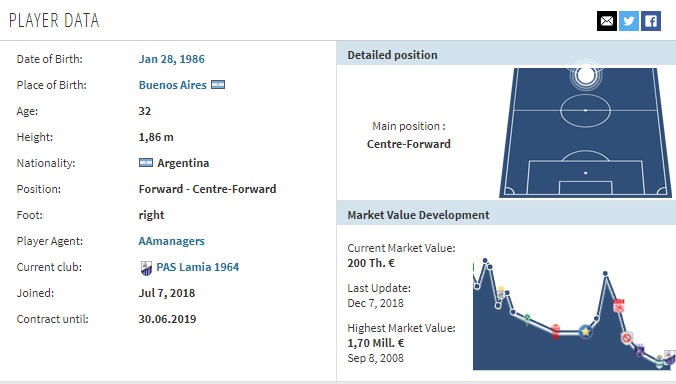Open the AAmanagers player agent link
The image size is (676, 384).
pos(171,241)
